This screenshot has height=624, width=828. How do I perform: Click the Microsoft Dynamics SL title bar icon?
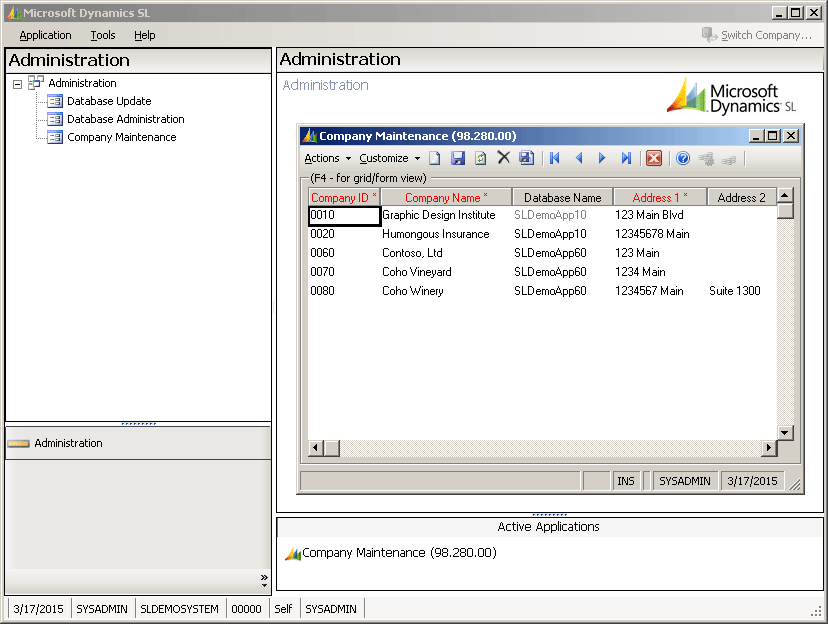[x=13, y=13]
